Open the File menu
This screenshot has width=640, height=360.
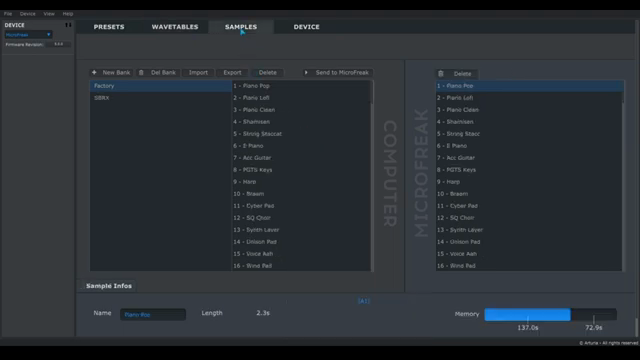coord(8,14)
